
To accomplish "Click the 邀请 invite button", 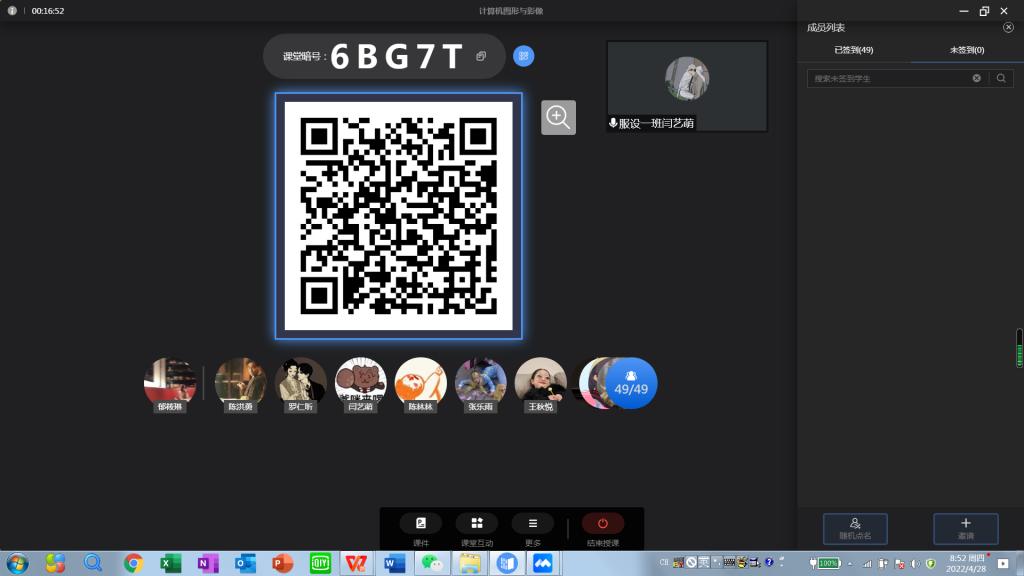I will point(965,527).
